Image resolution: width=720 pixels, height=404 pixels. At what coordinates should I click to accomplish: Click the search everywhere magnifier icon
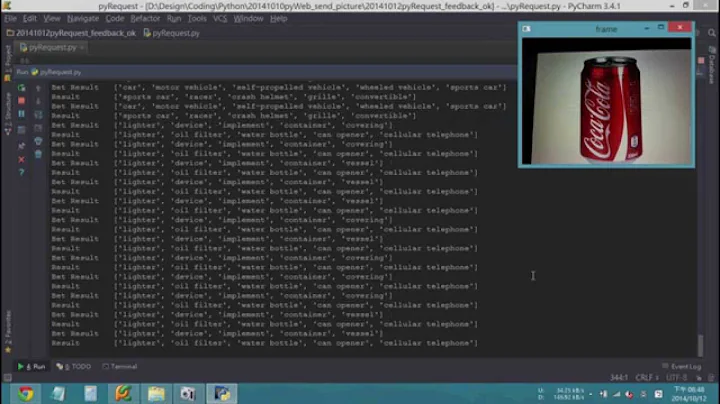tap(711, 33)
